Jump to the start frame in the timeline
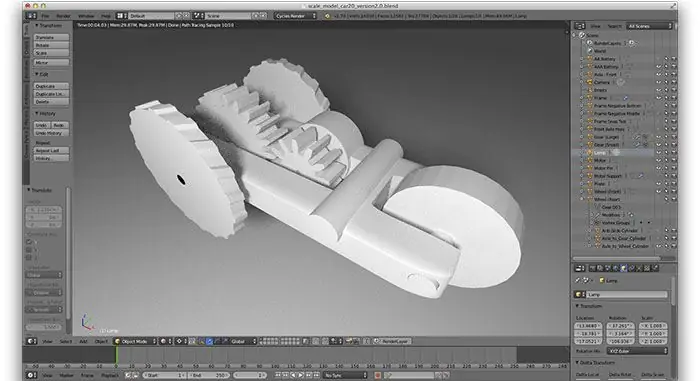Viewport: 700px width, 381px height. point(278,375)
